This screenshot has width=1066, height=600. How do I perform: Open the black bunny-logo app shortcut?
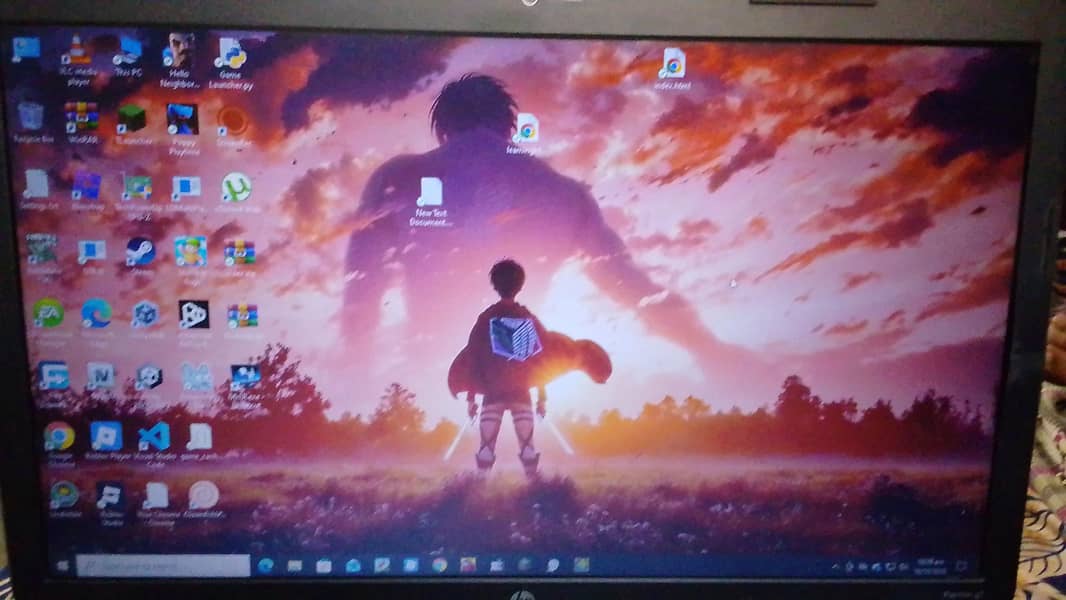[x=194, y=321]
